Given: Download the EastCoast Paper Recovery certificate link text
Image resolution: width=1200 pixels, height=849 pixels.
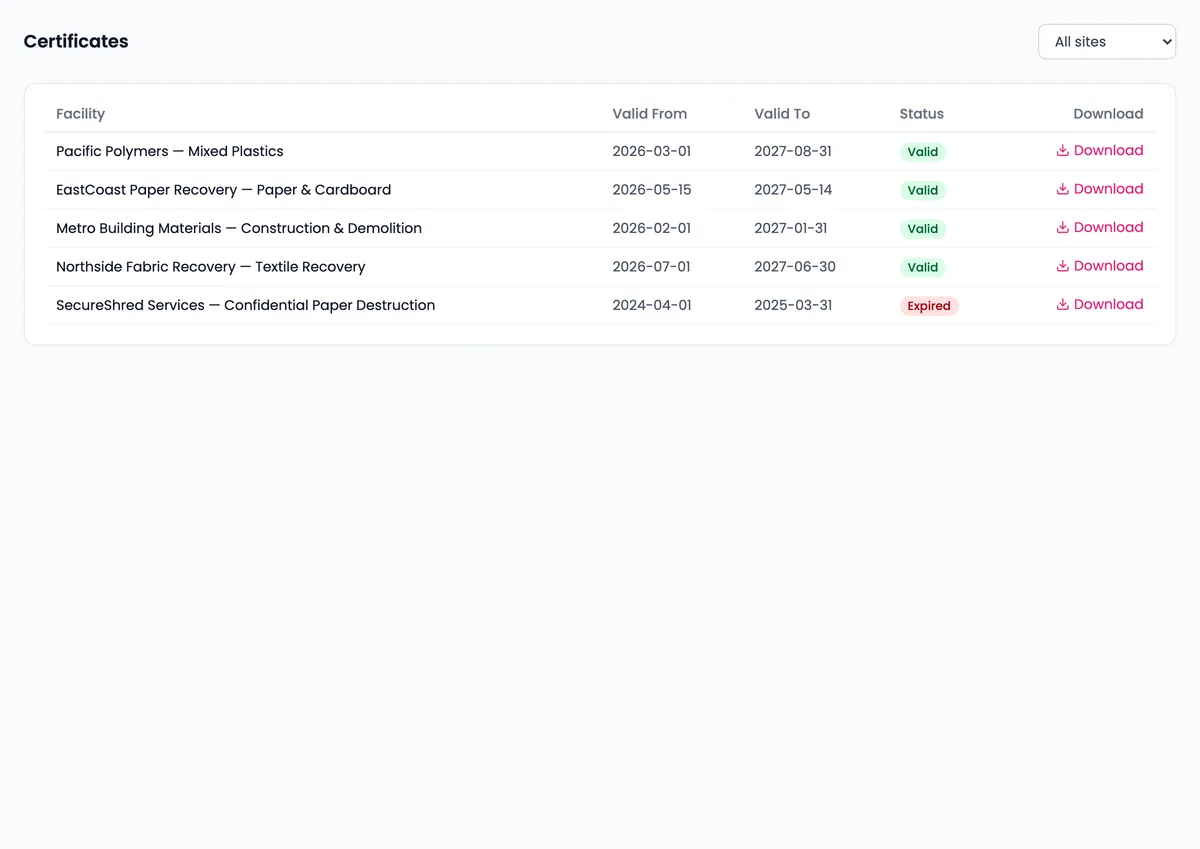Looking at the screenshot, I should tap(1108, 189).
